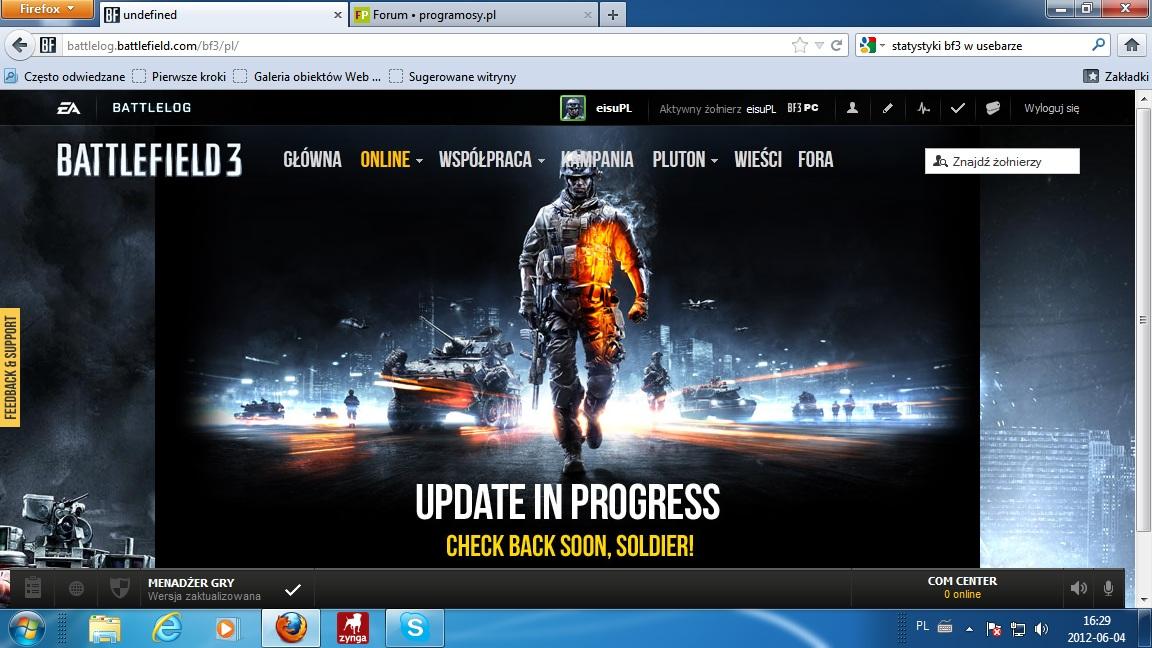Open the Często odwiedzane bookmarks folder
1152x648 pixels.
pos(65,76)
